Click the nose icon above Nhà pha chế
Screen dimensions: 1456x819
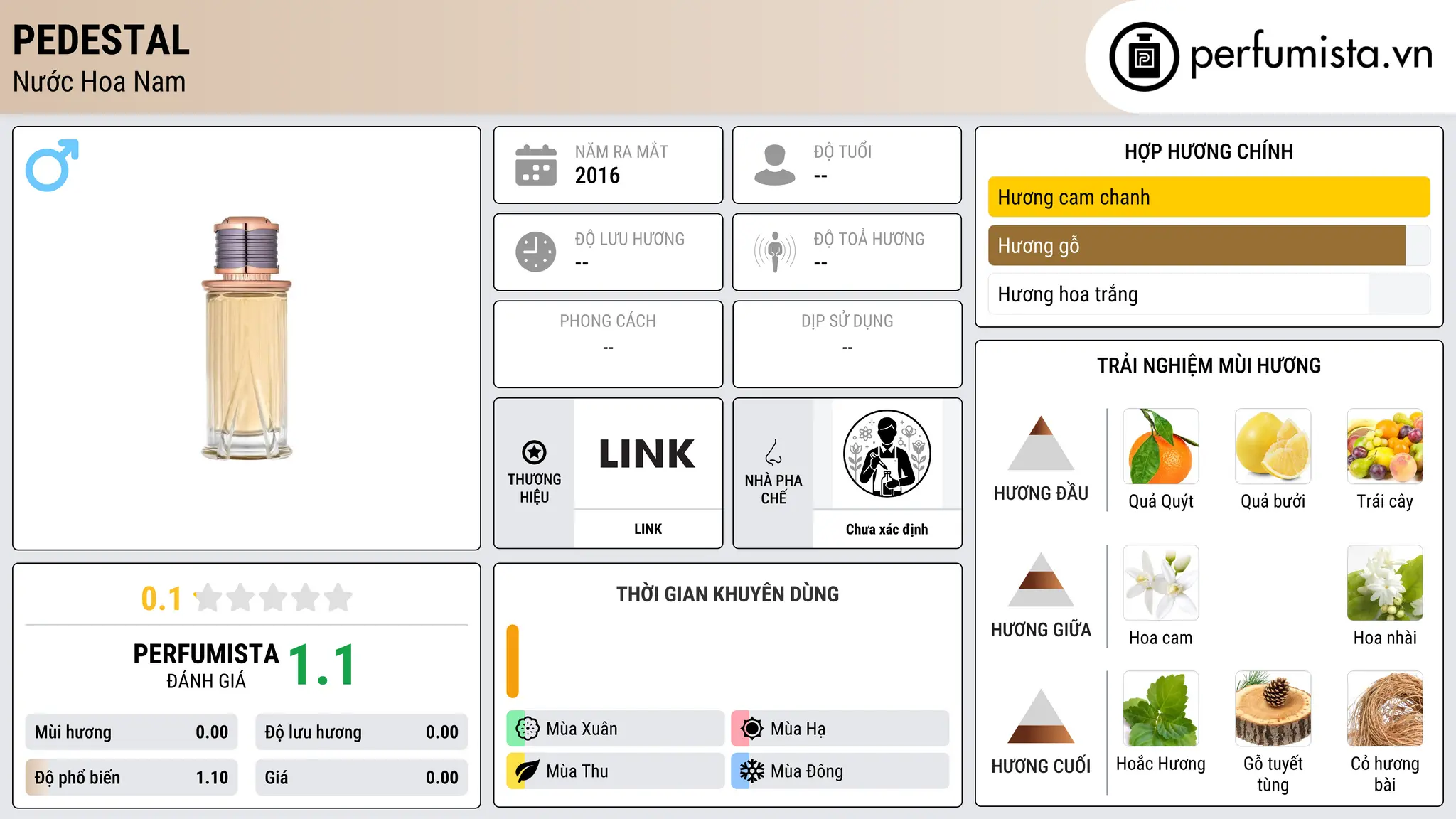coord(773,452)
